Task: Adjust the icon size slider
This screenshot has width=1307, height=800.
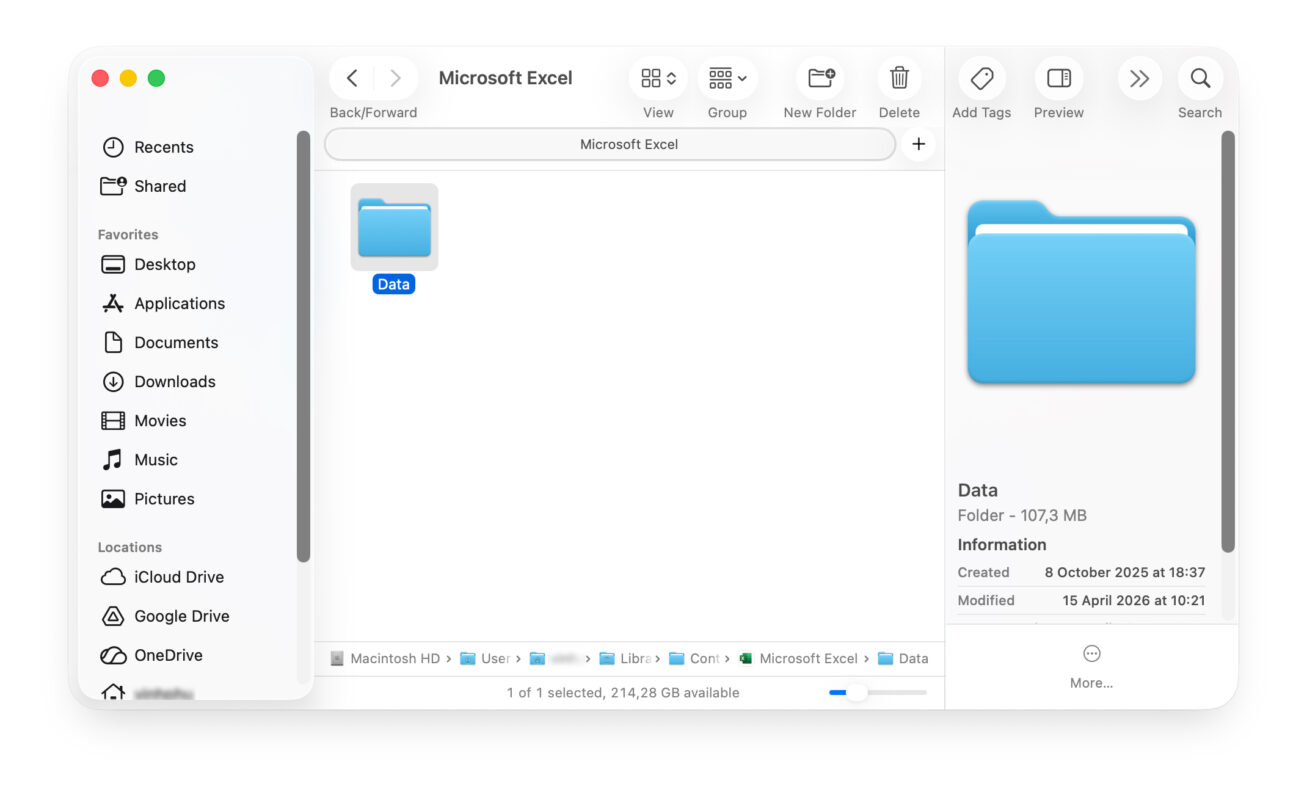Action: coord(856,692)
